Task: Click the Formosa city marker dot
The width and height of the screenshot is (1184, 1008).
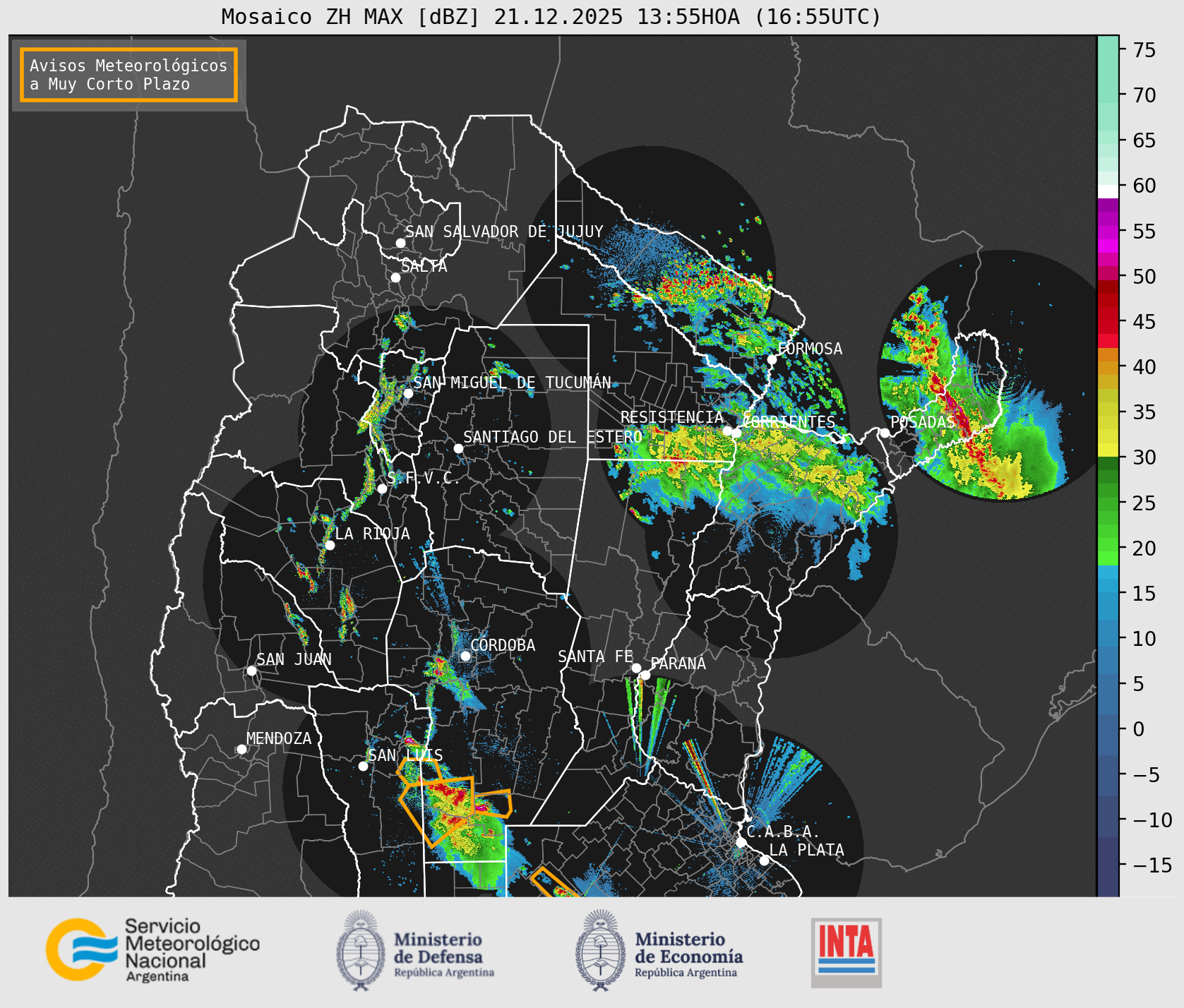Action: click(772, 359)
